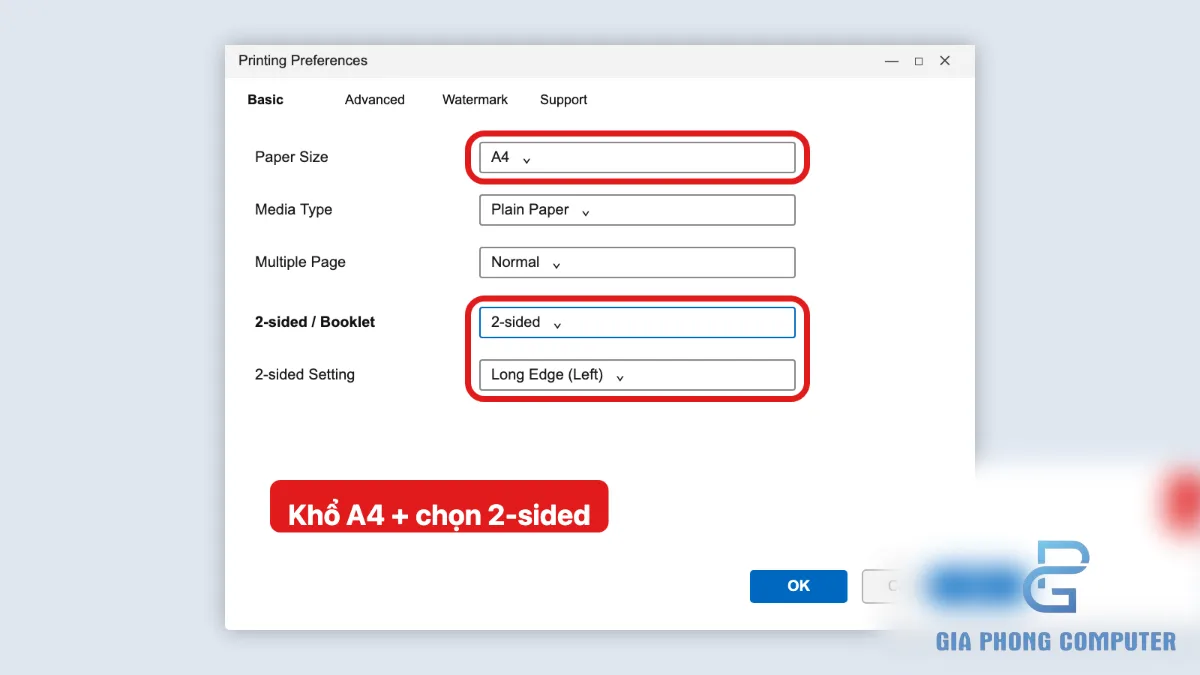Maximize the Printing Preferences window
This screenshot has height=675, width=1200.
pos(919,61)
